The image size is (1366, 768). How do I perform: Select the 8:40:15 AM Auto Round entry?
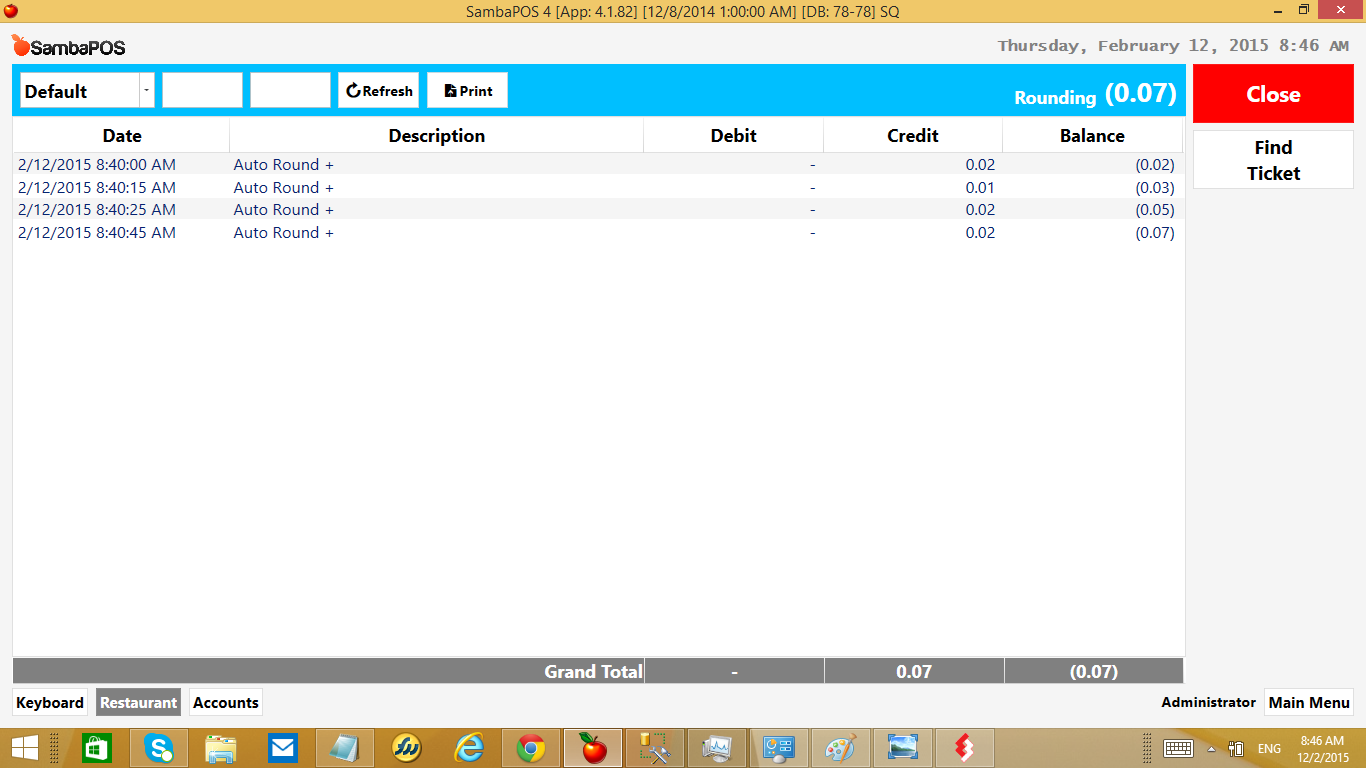[275, 188]
